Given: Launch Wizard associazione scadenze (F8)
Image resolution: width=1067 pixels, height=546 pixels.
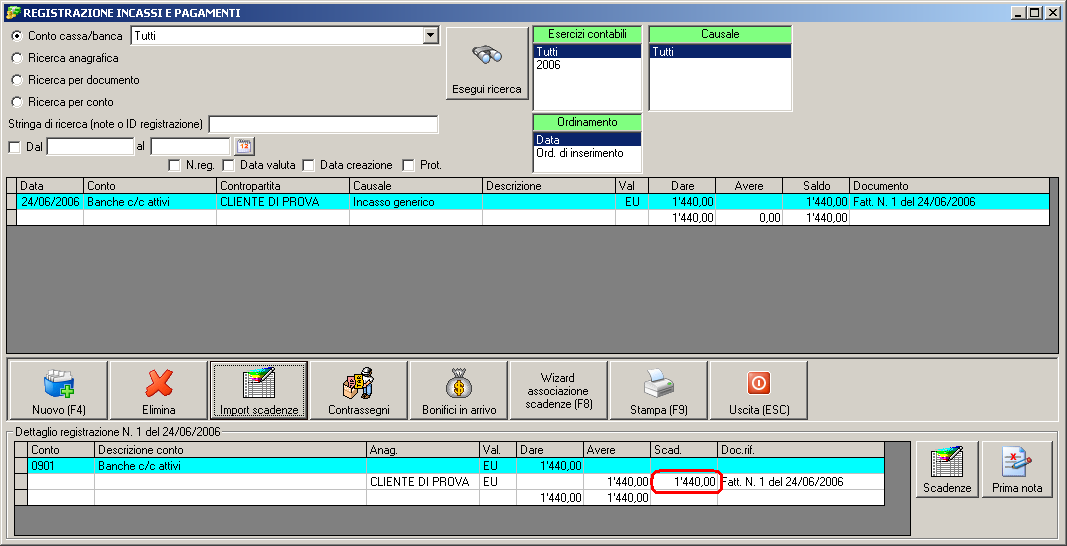Looking at the screenshot, I should 559,390.
